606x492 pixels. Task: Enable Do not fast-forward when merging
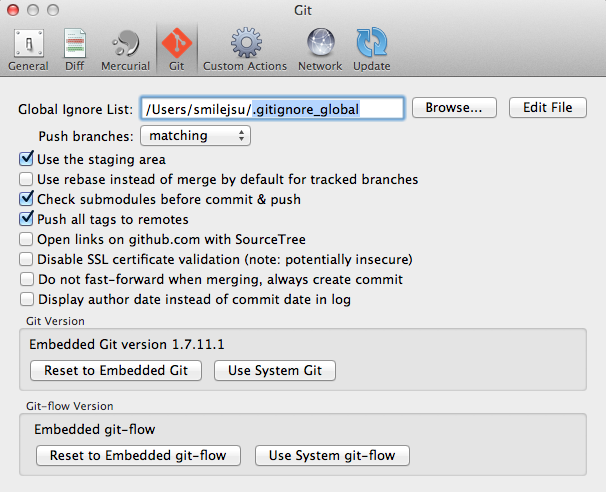point(26,279)
